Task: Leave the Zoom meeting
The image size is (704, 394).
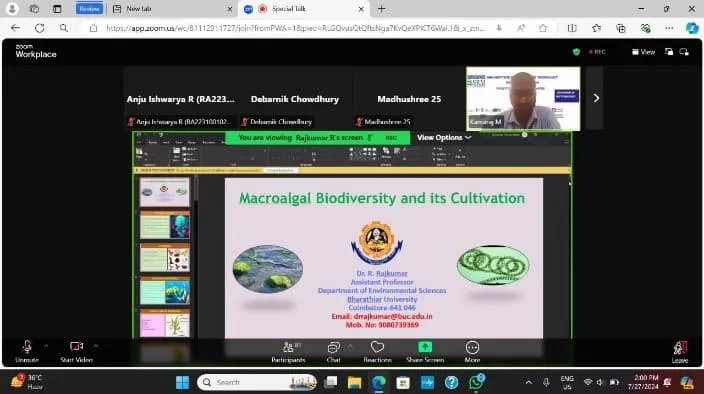Action: (679, 352)
